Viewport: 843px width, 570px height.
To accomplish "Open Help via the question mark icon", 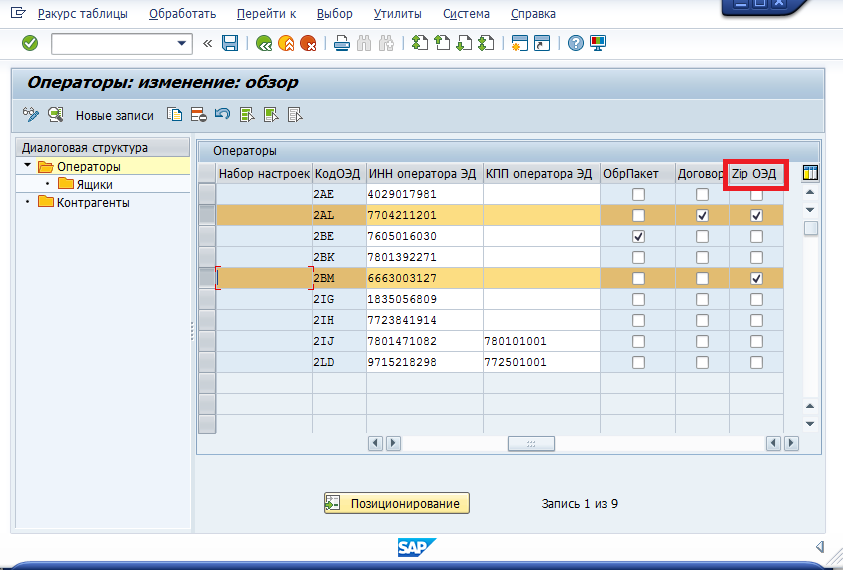I will point(576,43).
